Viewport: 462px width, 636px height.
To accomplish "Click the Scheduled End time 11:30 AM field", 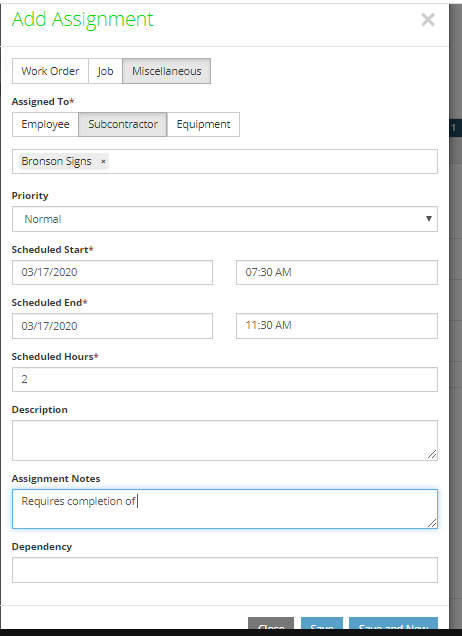I will click(x=337, y=326).
